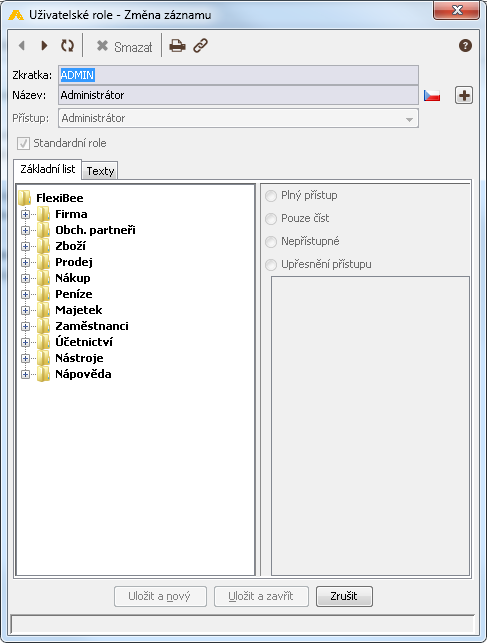Click the Zrušit button
Viewport: 487px width, 643px height.
click(344, 596)
